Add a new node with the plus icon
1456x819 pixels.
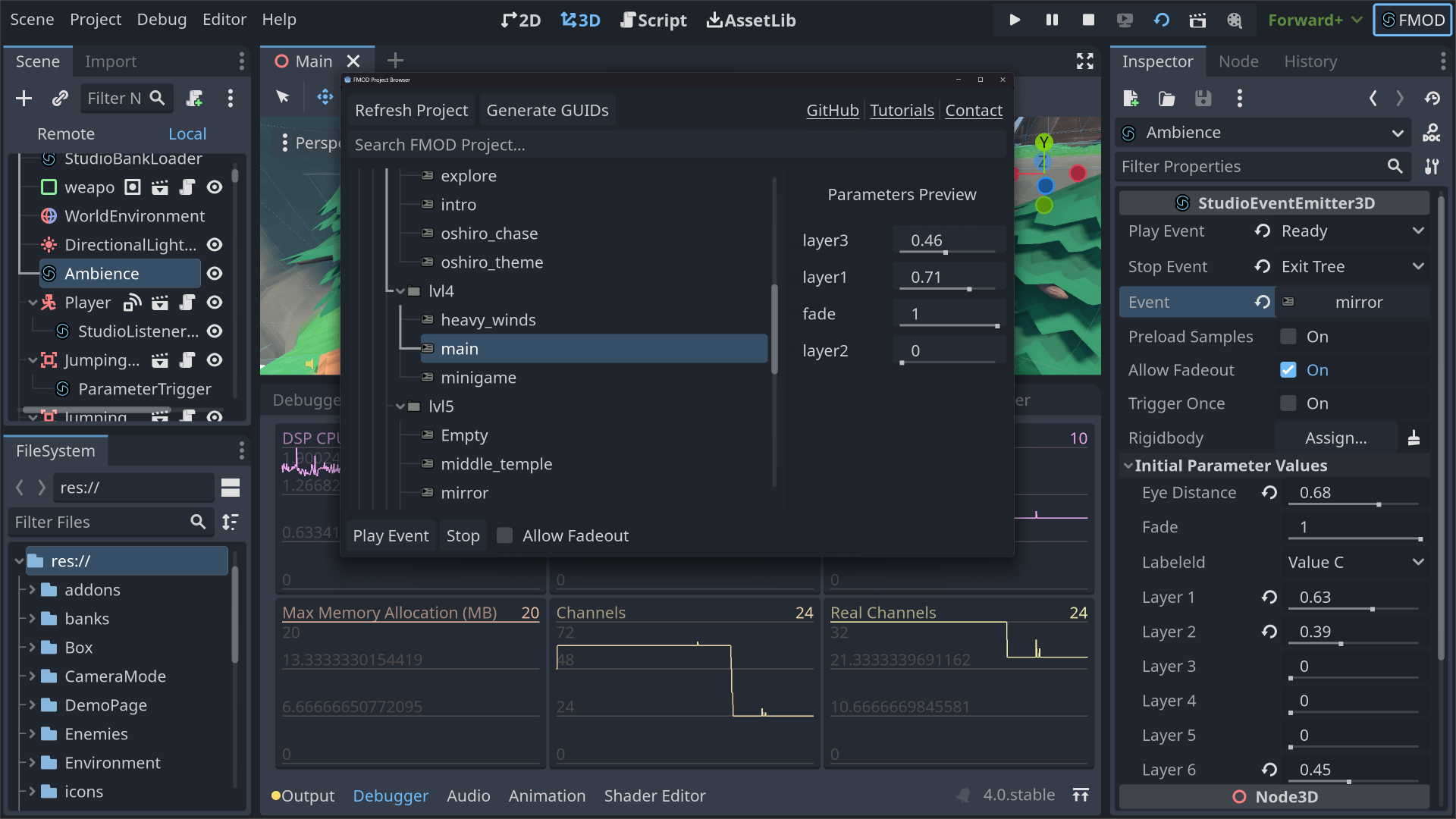coord(24,98)
